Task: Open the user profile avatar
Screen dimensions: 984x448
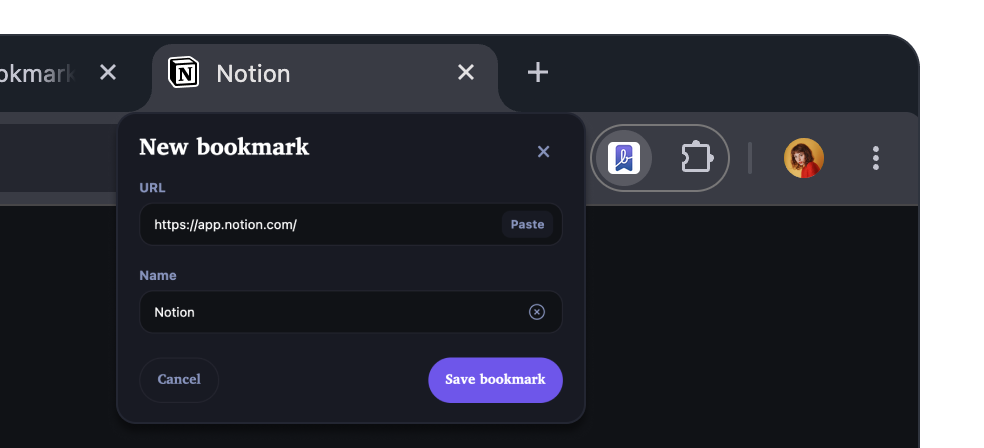Action: [803, 158]
